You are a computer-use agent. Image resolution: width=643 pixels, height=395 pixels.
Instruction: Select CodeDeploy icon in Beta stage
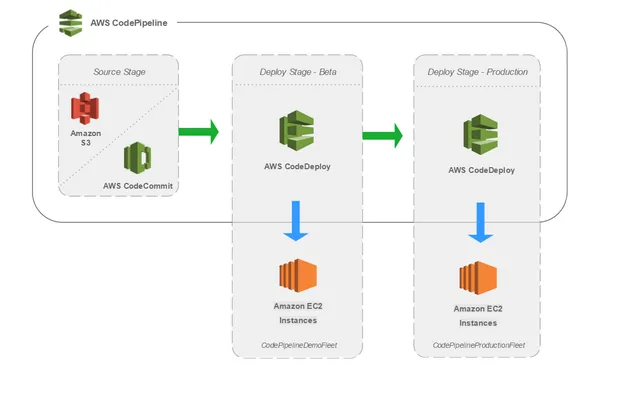pyautogui.click(x=297, y=130)
